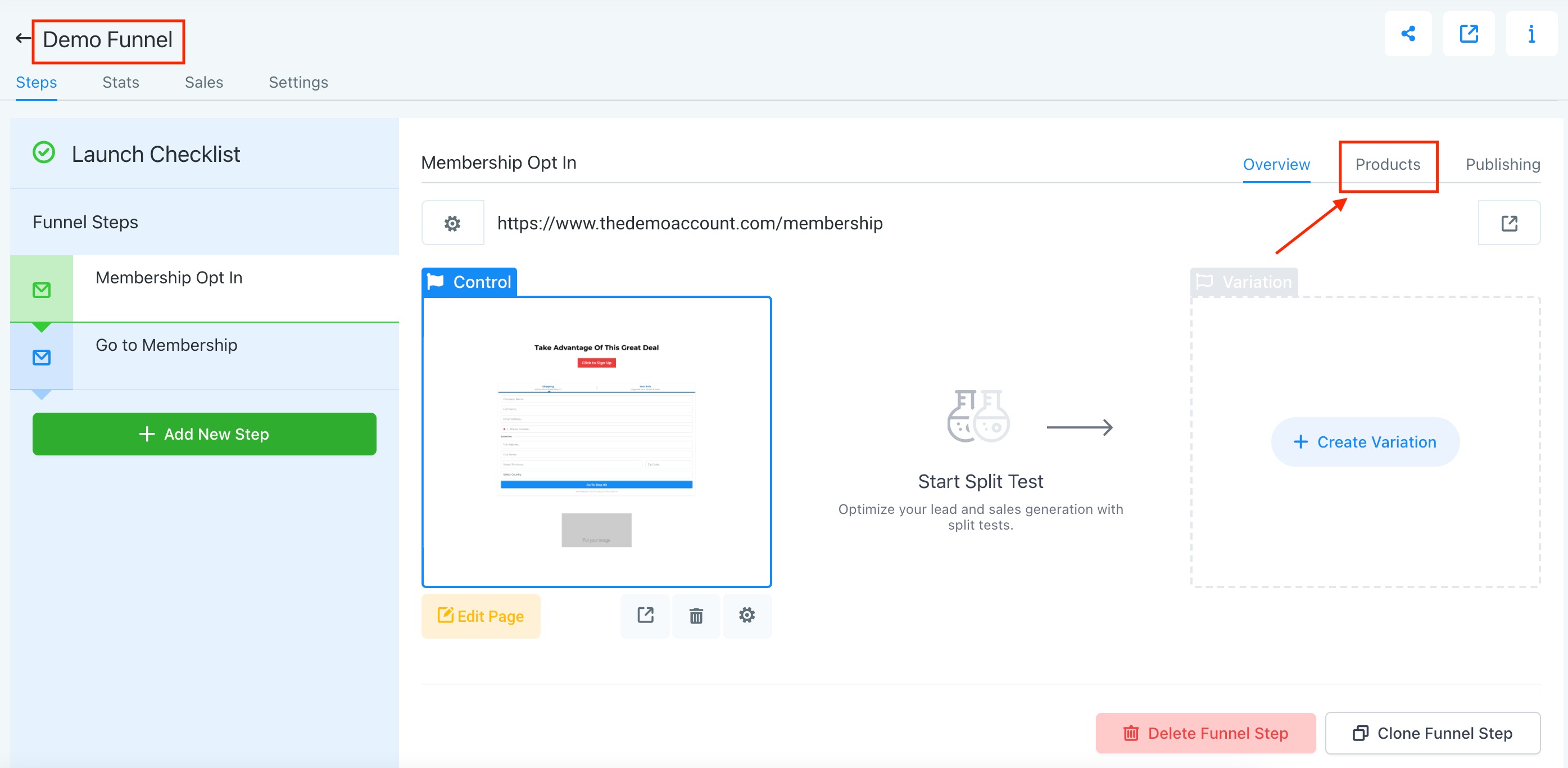Click the info icon top right
Image resolution: width=1568 pixels, height=768 pixels.
coord(1531,34)
